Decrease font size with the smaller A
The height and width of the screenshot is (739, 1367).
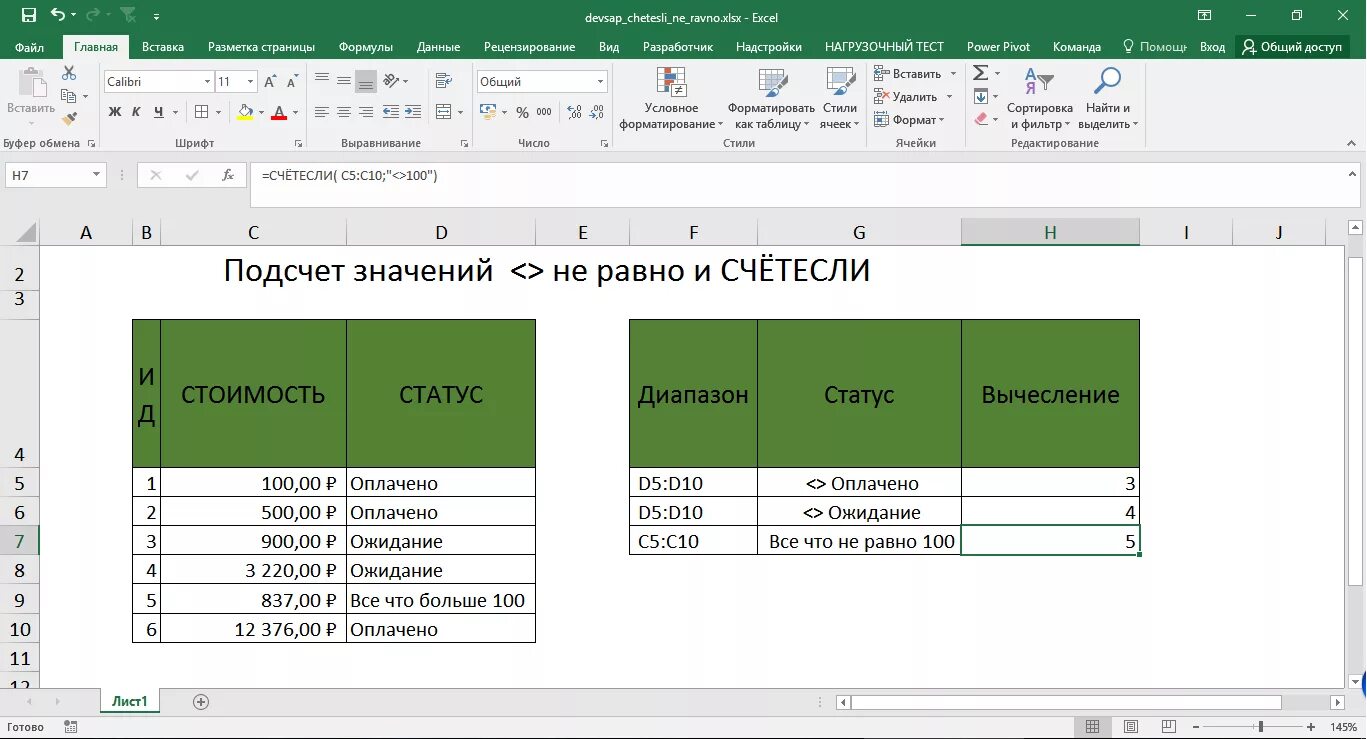(x=292, y=81)
